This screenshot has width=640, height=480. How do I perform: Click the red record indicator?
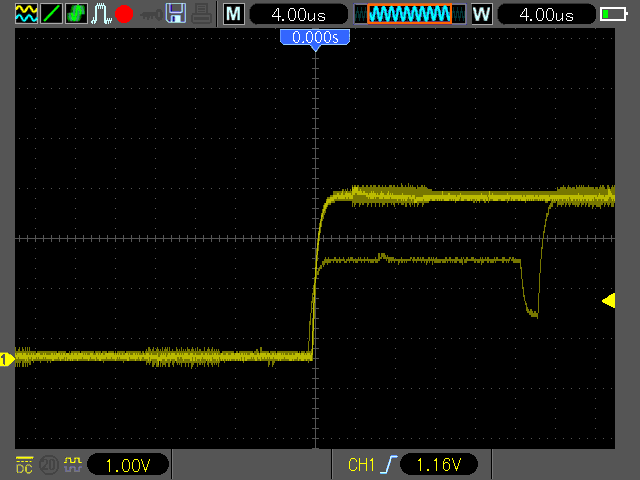(x=124, y=14)
